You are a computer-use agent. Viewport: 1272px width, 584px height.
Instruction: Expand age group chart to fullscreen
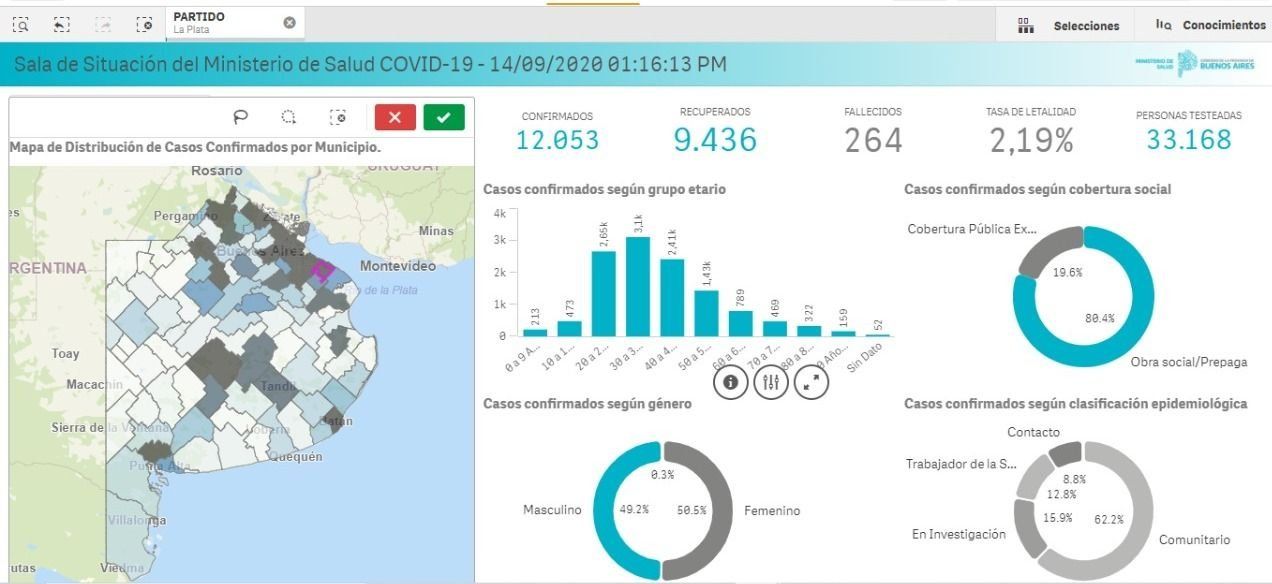tap(811, 382)
